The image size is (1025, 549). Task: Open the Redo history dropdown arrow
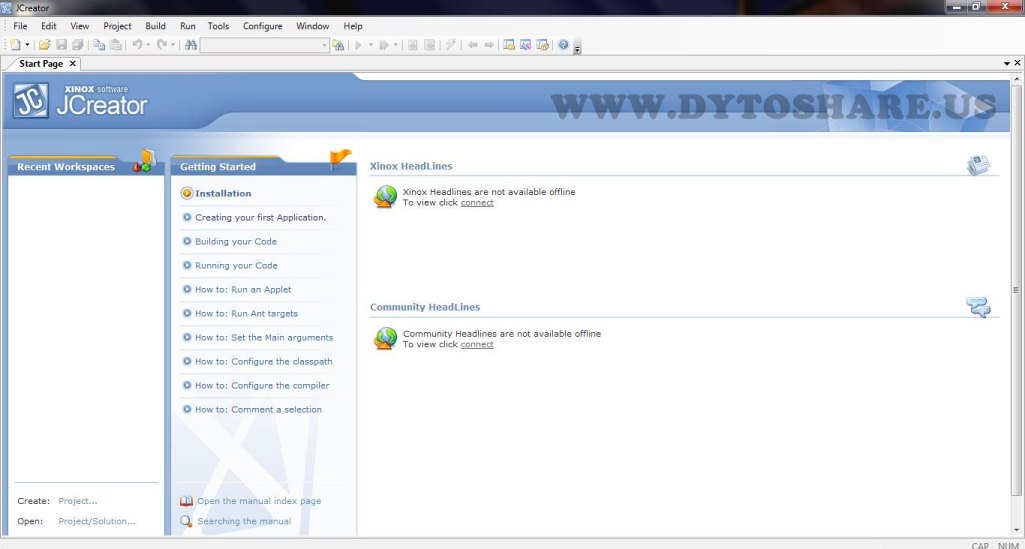click(173, 45)
